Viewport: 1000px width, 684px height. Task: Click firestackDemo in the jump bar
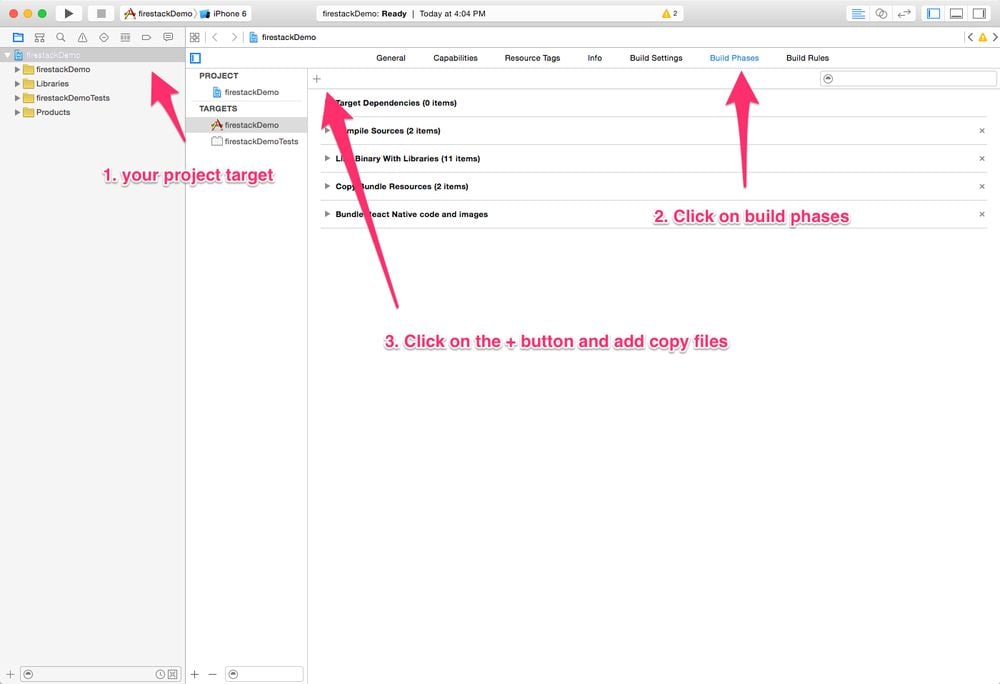pos(283,38)
